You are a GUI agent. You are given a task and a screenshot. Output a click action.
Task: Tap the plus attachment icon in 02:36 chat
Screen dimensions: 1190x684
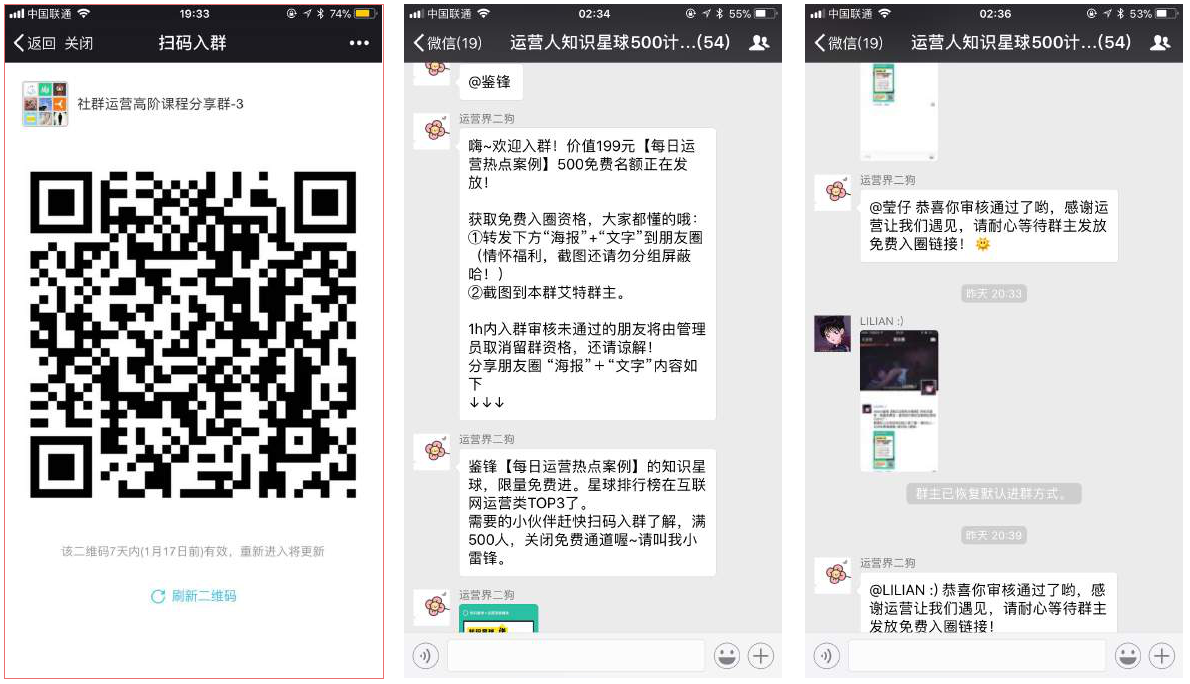1162,656
